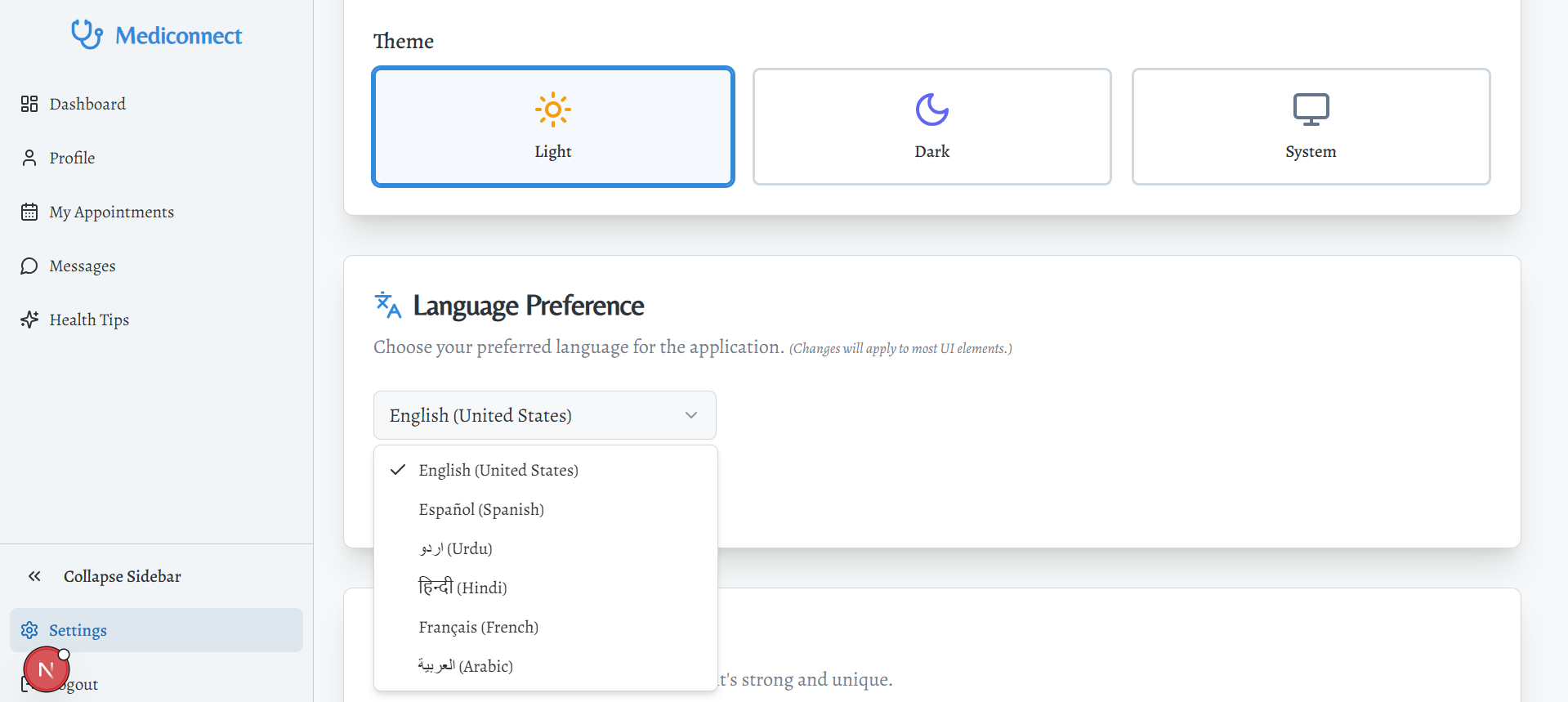The width and height of the screenshot is (1568, 702).
Task: Click the Profile person icon
Action: click(29, 158)
